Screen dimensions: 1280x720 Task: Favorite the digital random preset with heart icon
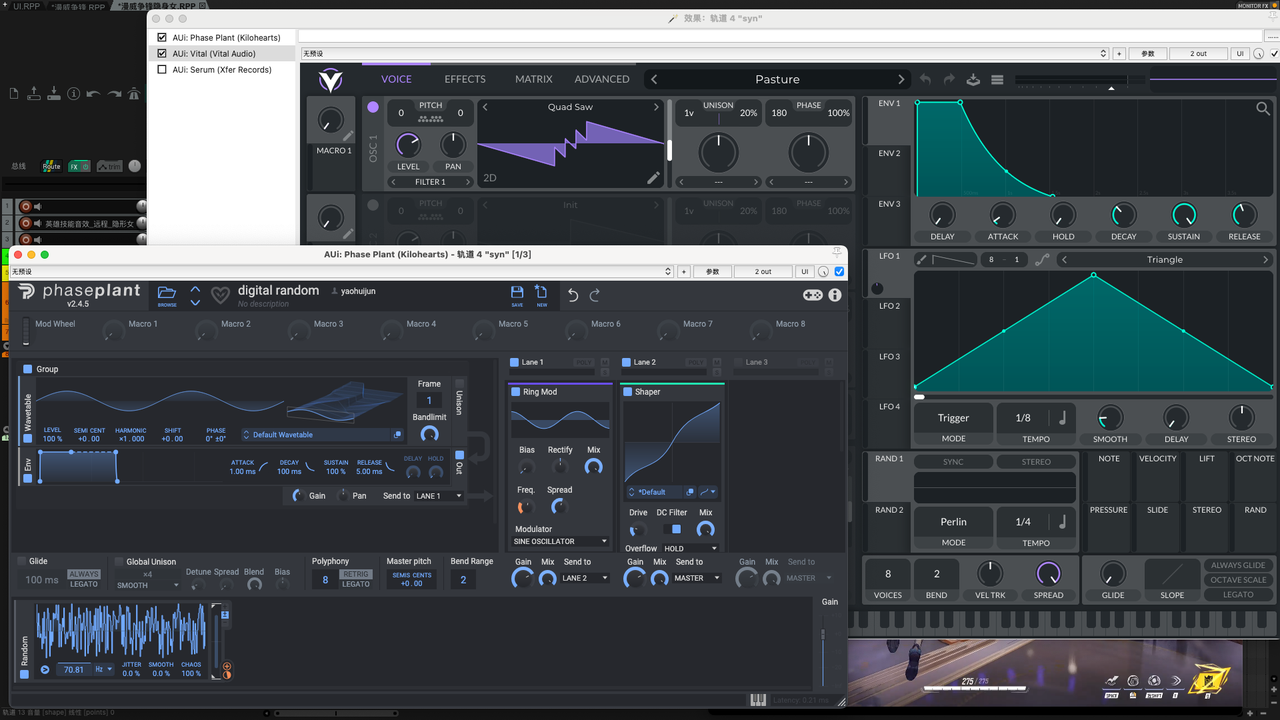pos(220,295)
